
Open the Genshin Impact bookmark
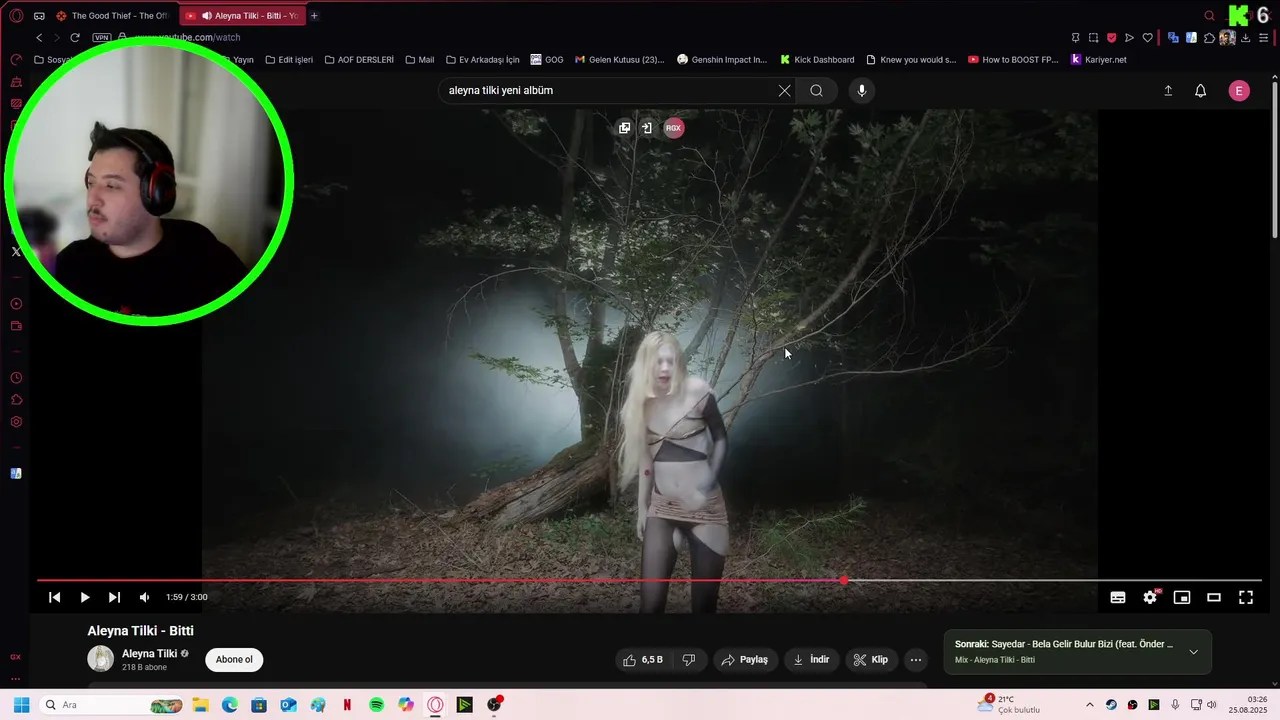coord(722,60)
